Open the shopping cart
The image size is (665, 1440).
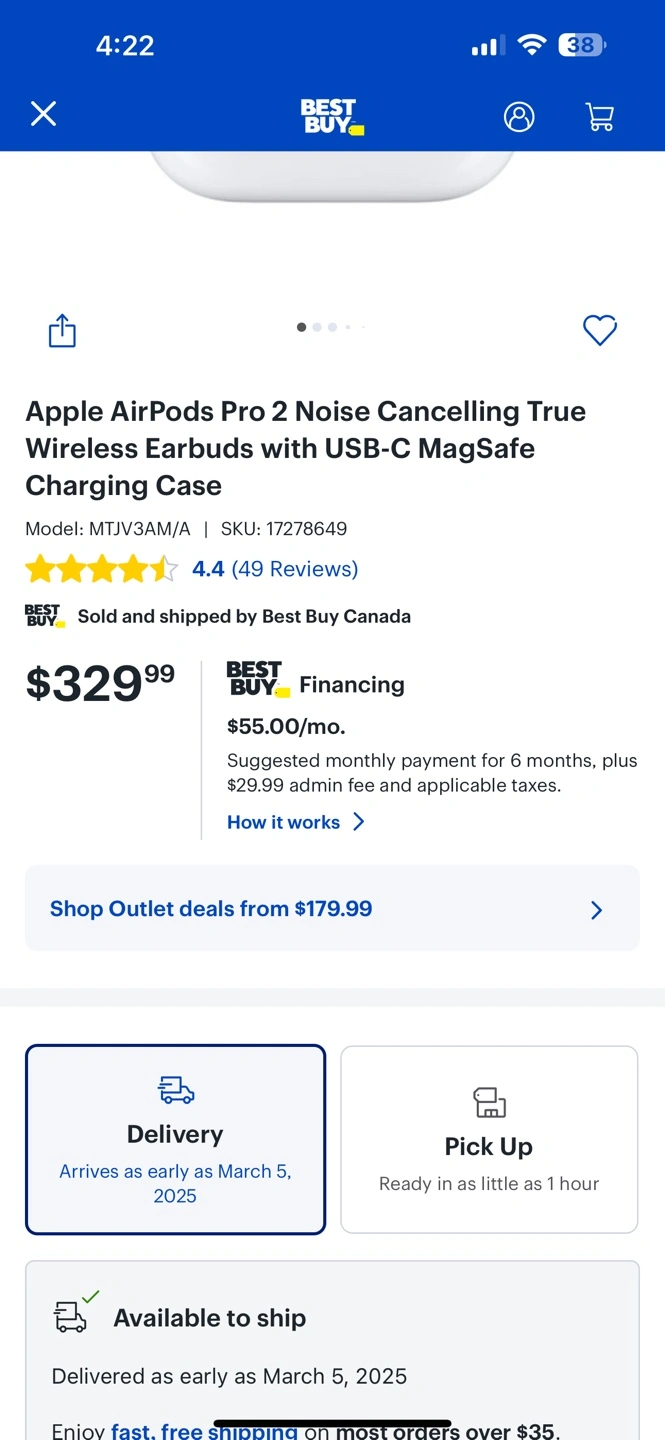[600, 117]
